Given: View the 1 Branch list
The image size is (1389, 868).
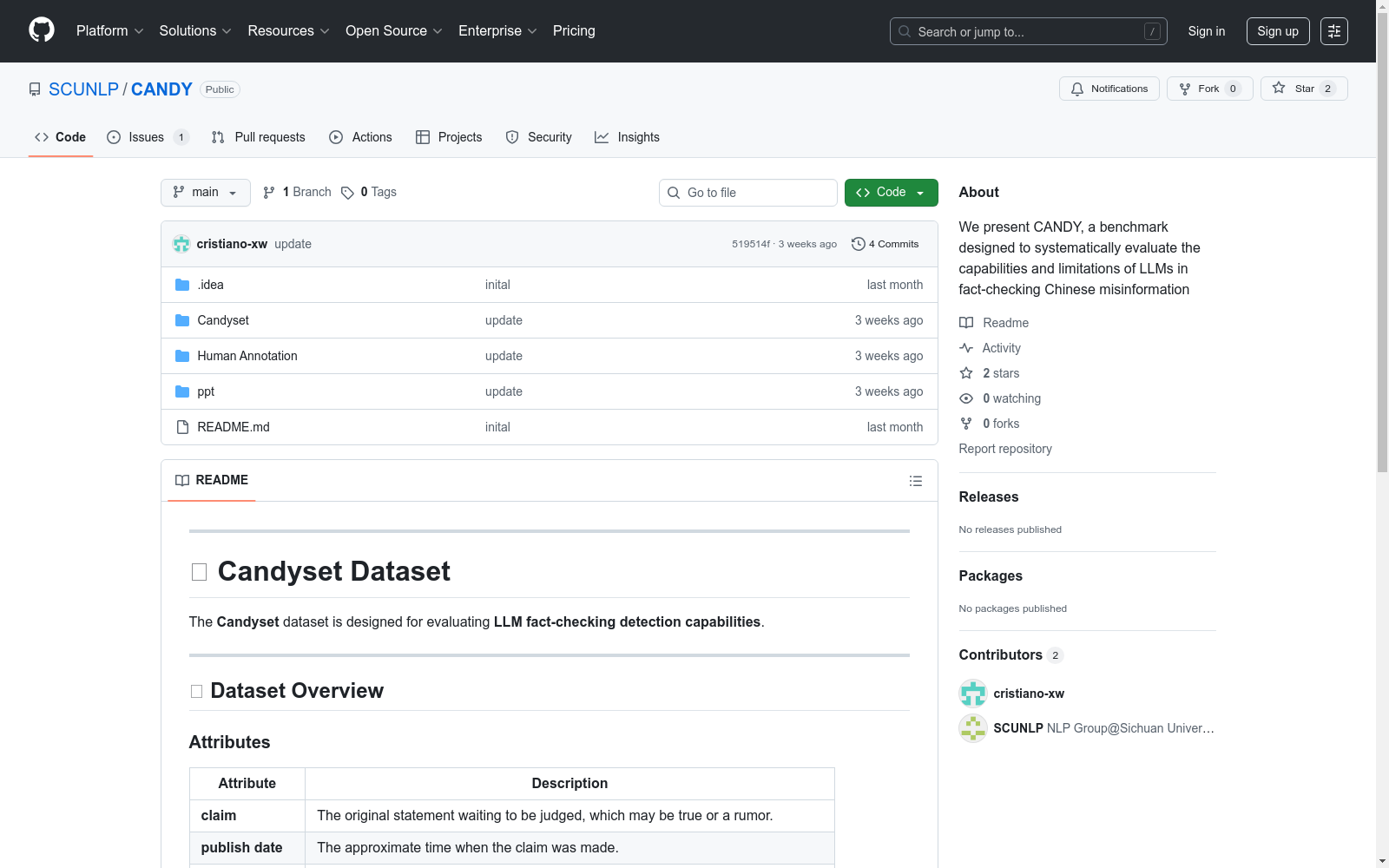Looking at the screenshot, I should tap(297, 192).
